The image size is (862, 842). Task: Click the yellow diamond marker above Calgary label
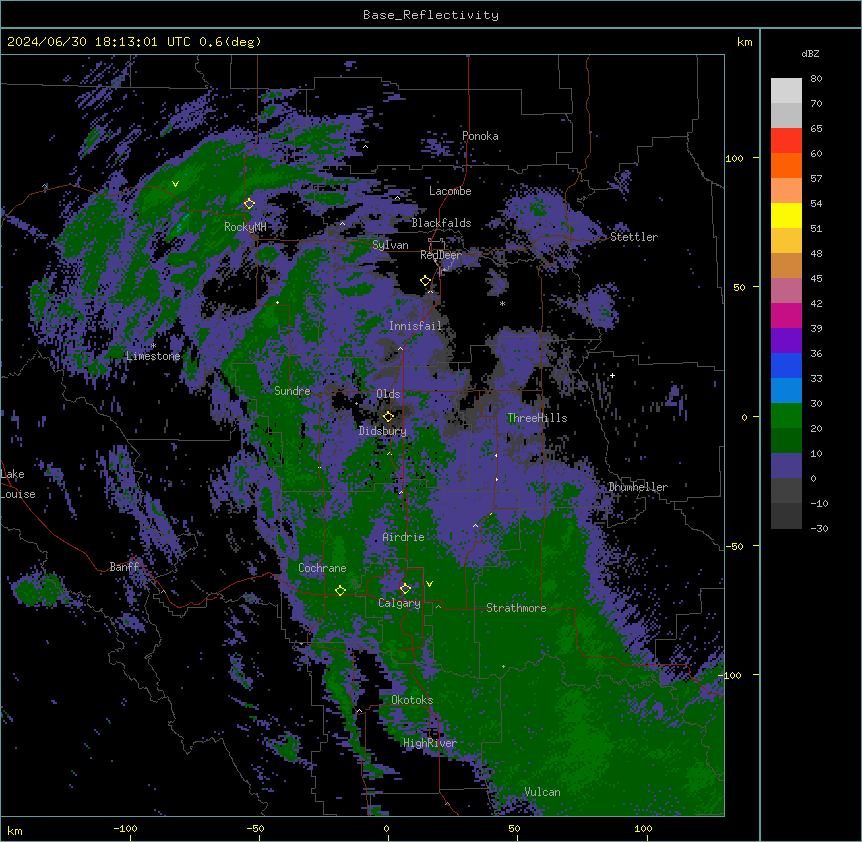pos(405,589)
